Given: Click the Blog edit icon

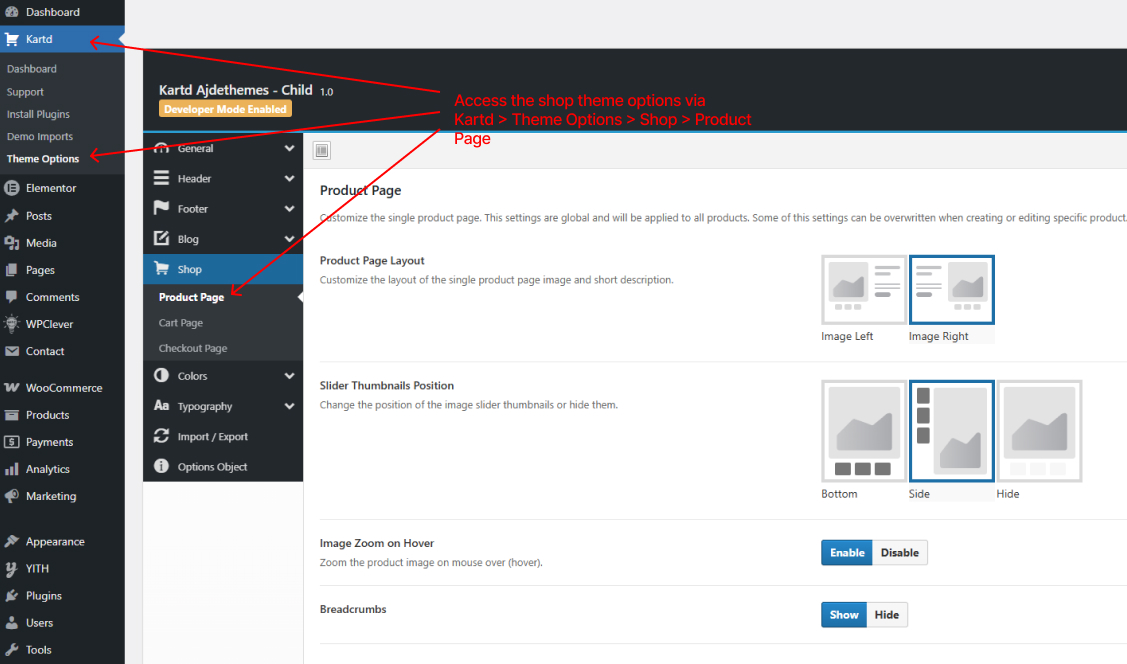Looking at the screenshot, I should [x=162, y=238].
